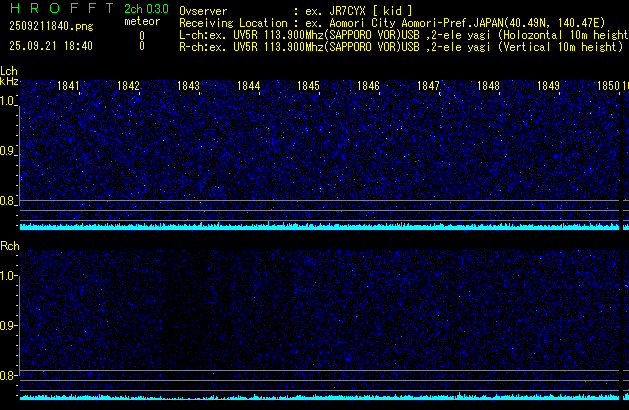The width and height of the screenshot is (629, 410).
Task: Click the 1.0 kHz label on Rch
Action: [8, 275]
